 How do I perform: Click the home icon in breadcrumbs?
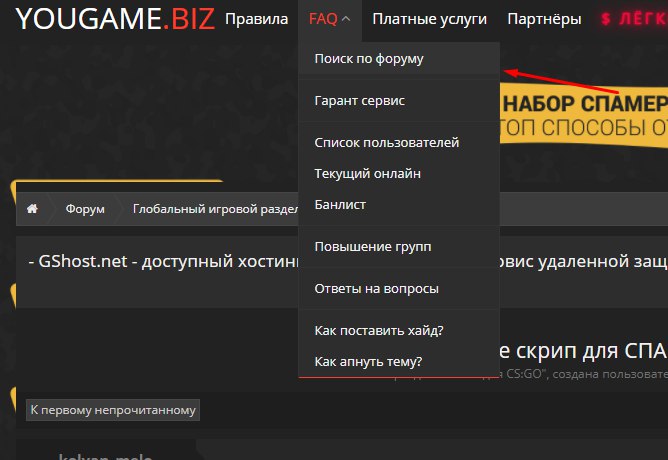click(32, 209)
